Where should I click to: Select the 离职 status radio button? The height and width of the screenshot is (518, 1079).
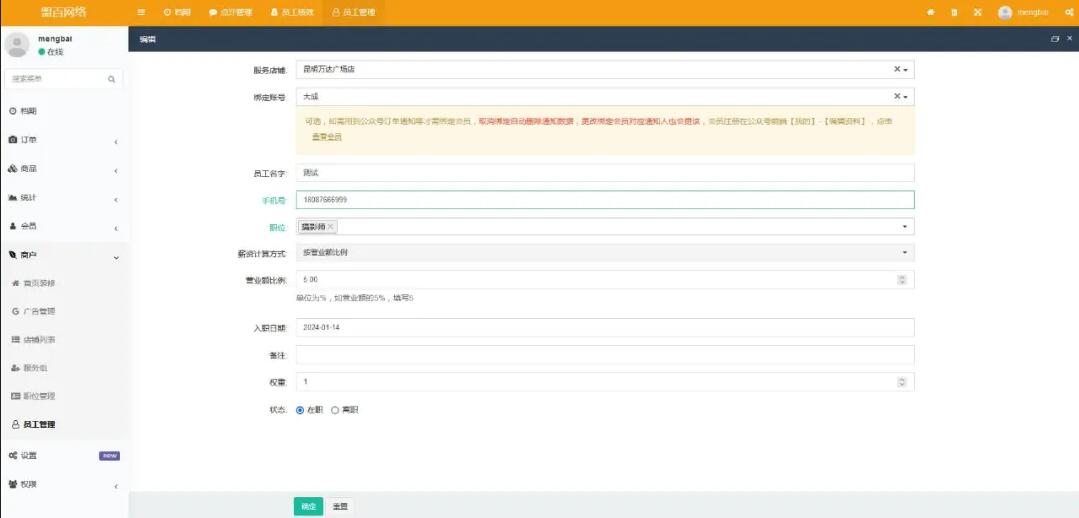point(335,410)
